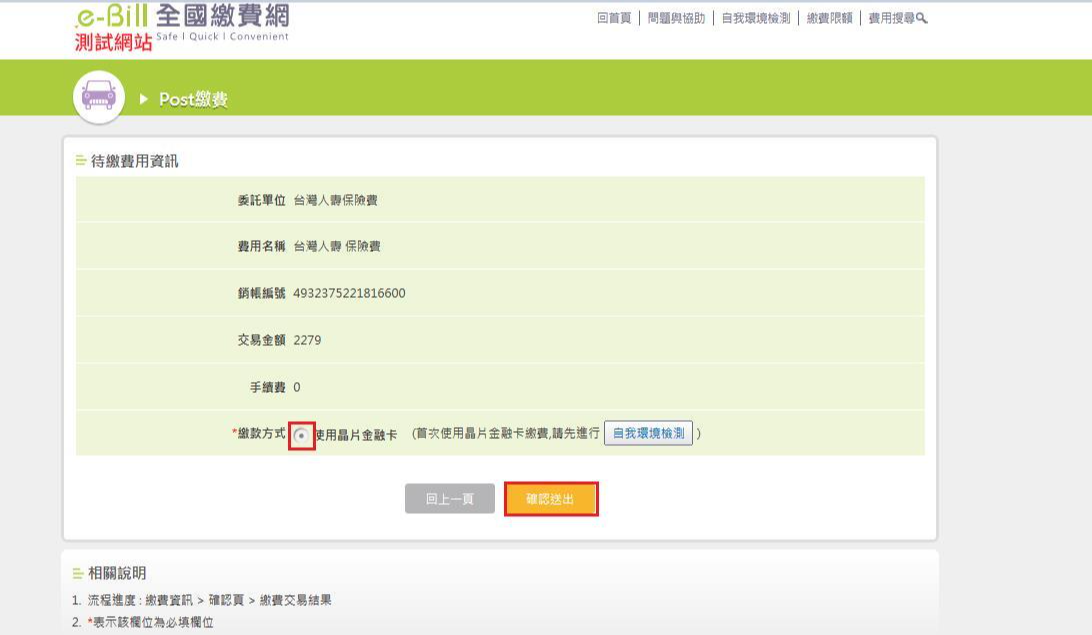Open 自我環境檢測 in top navigation
The height and width of the screenshot is (635, 1092).
point(756,18)
